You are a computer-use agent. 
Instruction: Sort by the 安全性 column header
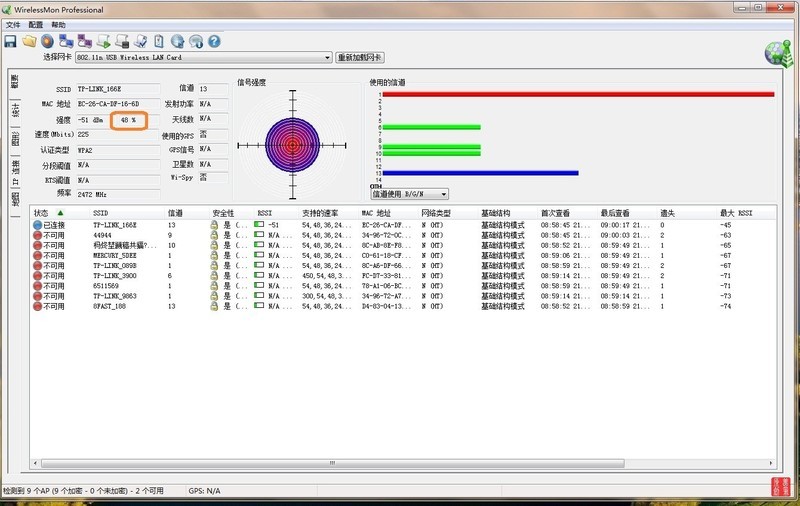click(x=232, y=213)
